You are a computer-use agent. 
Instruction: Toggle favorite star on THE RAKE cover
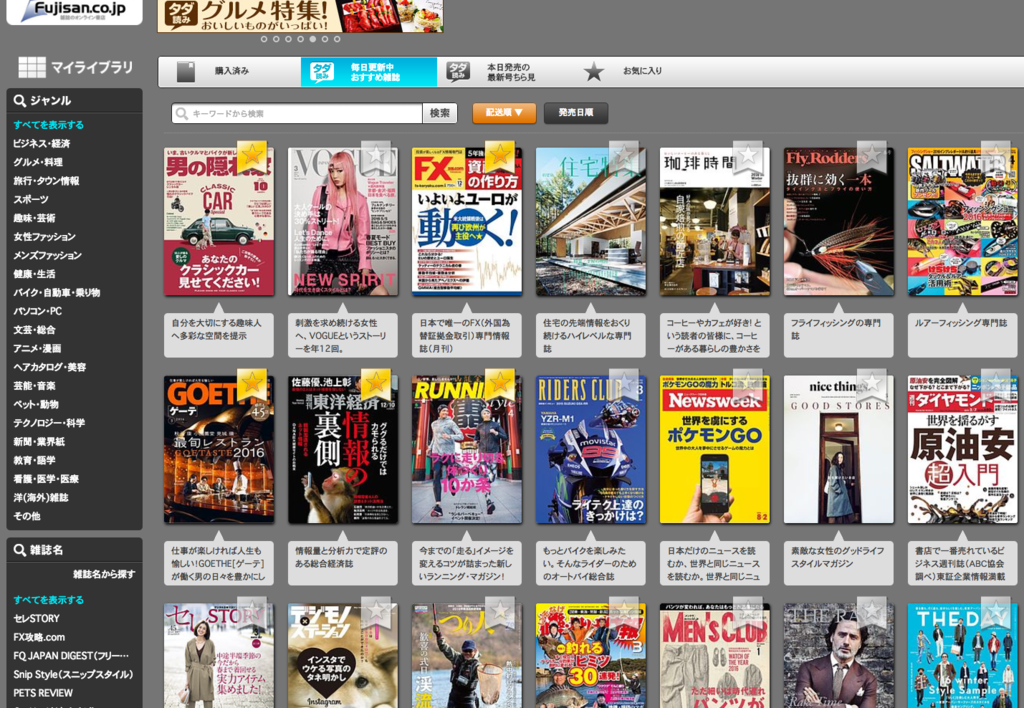(872, 612)
